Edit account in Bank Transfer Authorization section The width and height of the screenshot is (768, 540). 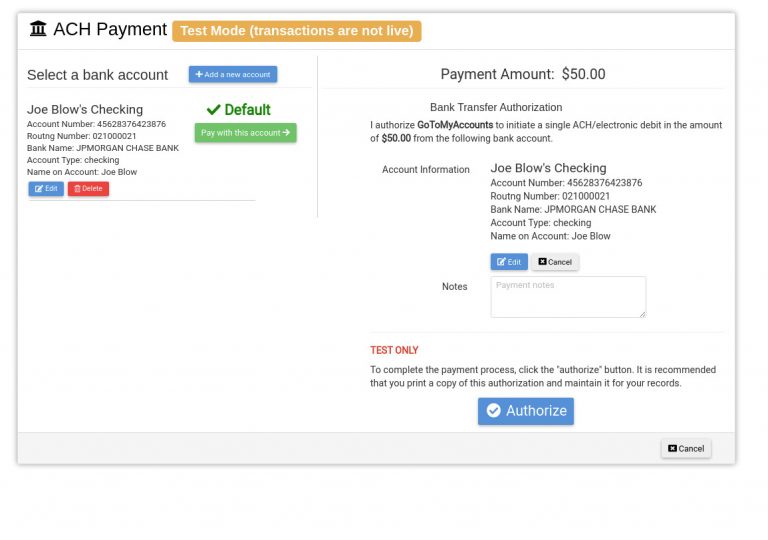(509, 262)
